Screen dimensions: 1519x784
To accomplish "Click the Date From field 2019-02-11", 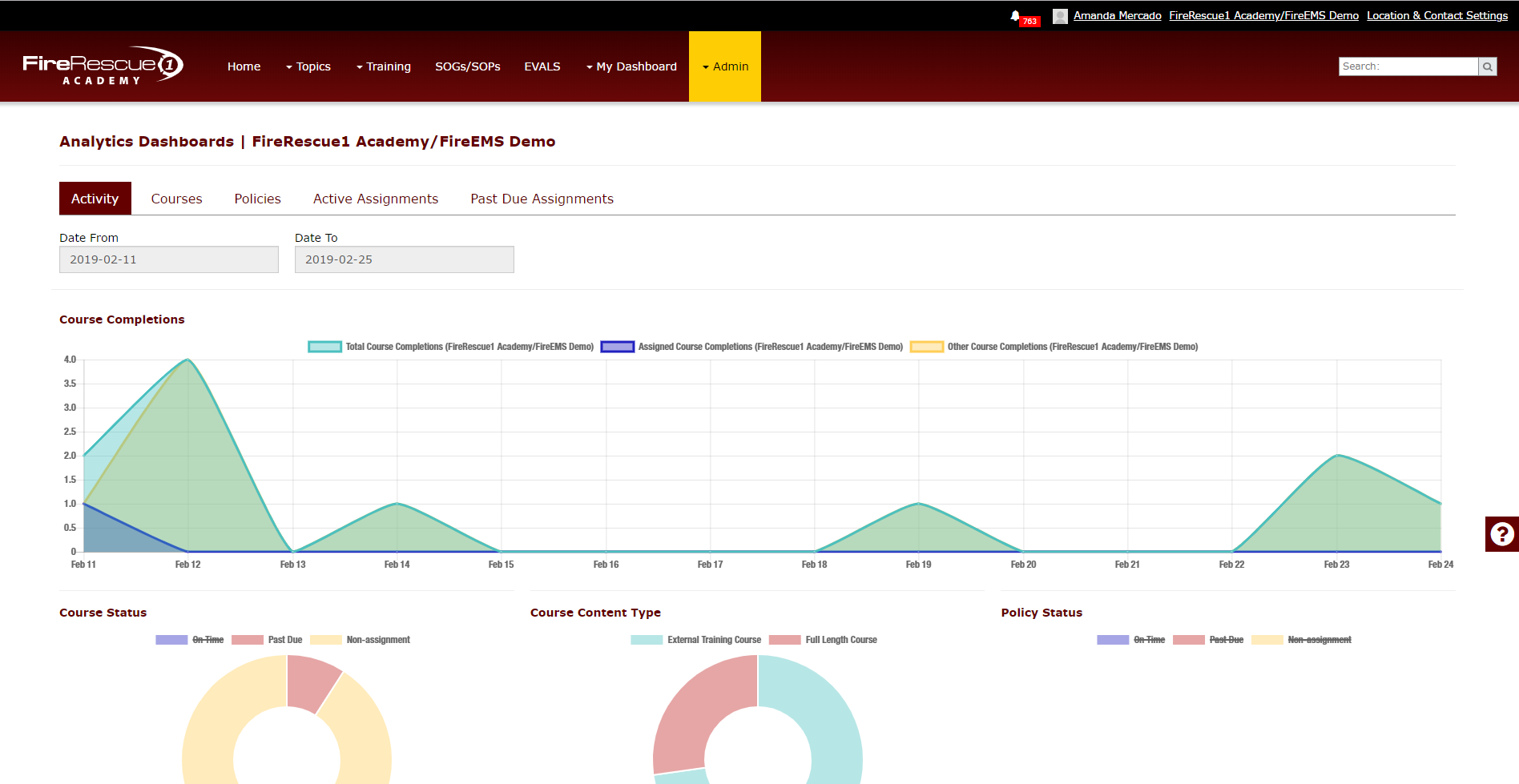I will [x=169, y=259].
